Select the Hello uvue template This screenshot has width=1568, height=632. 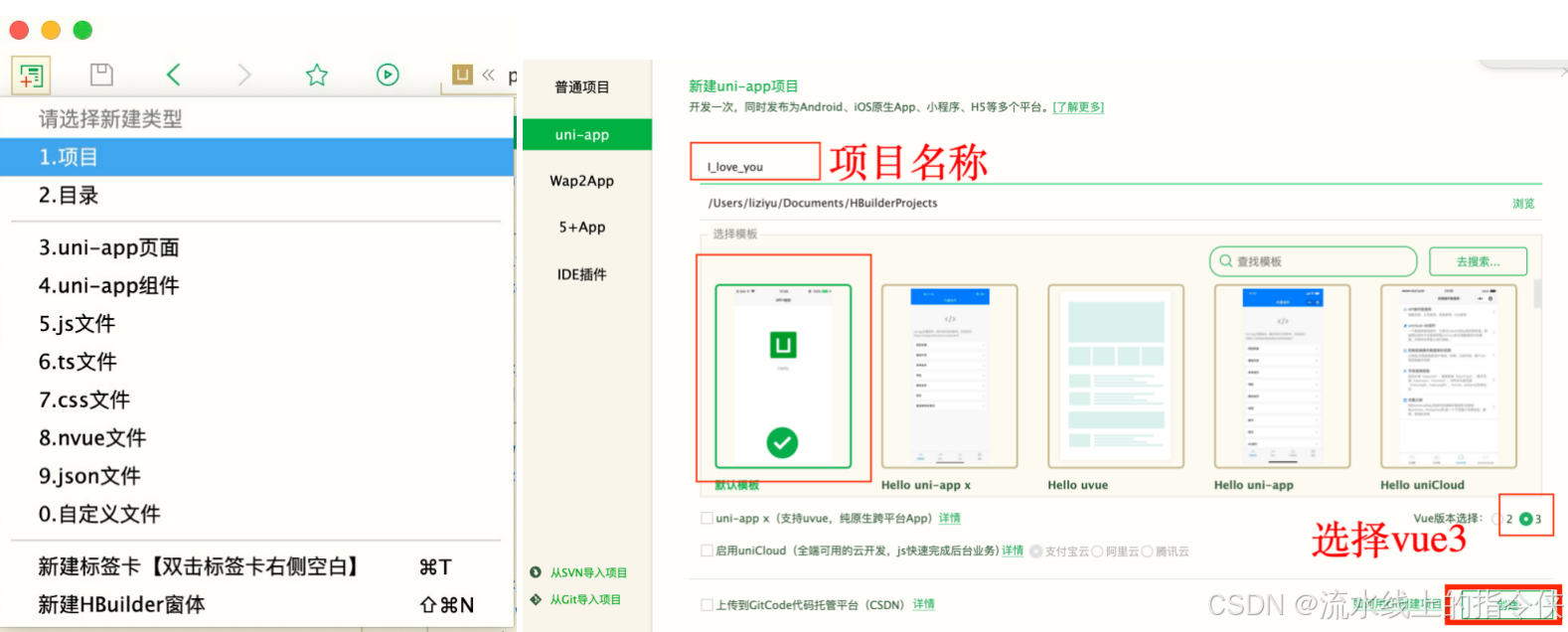click(x=1116, y=377)
